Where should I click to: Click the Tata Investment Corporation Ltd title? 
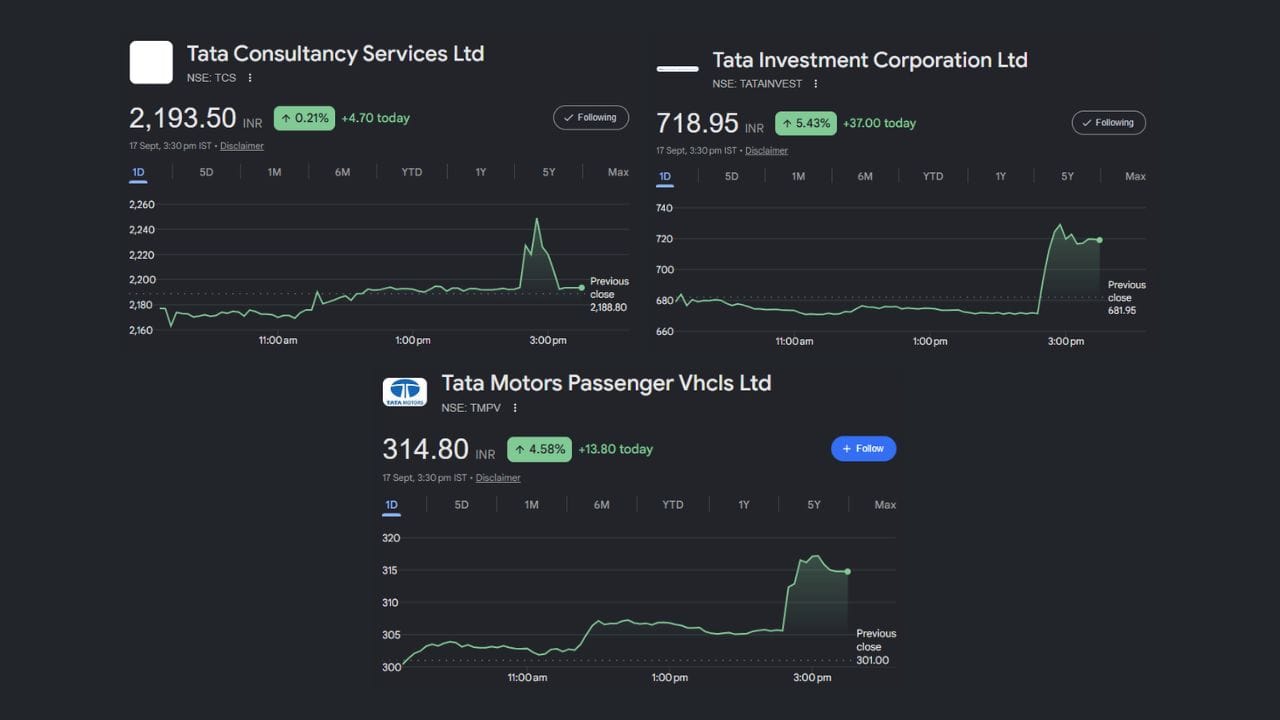click(870, 60)
